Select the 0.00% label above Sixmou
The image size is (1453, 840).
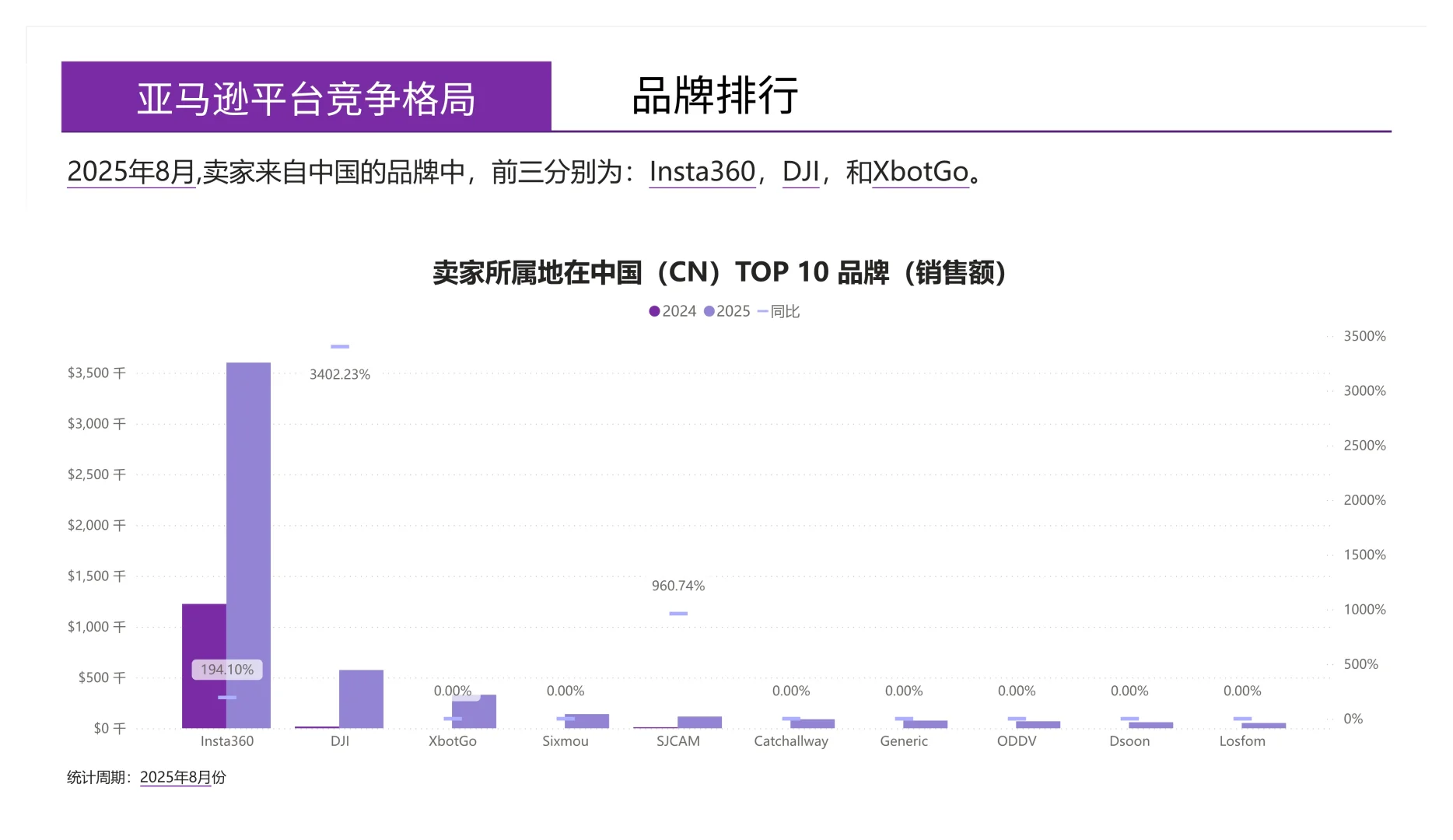tap(565, 691)
